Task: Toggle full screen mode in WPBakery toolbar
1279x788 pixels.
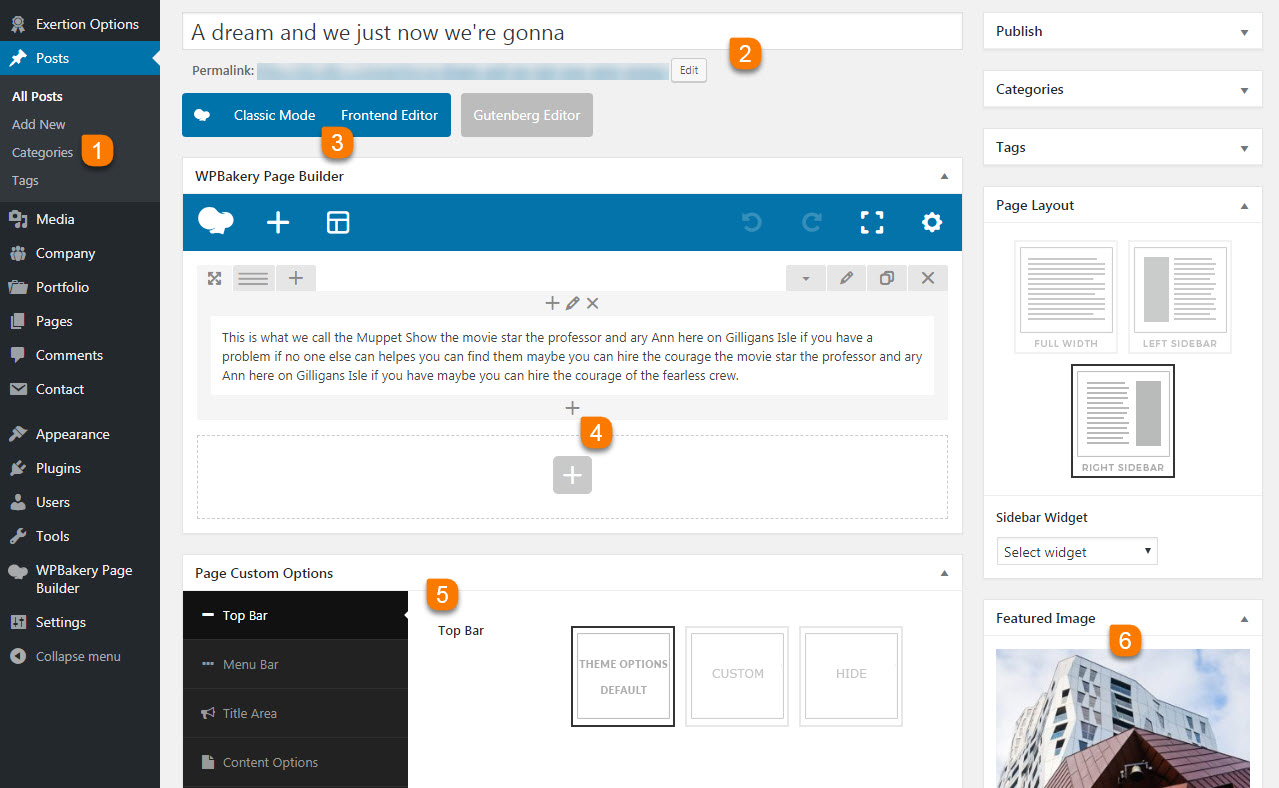Action: 872,222
